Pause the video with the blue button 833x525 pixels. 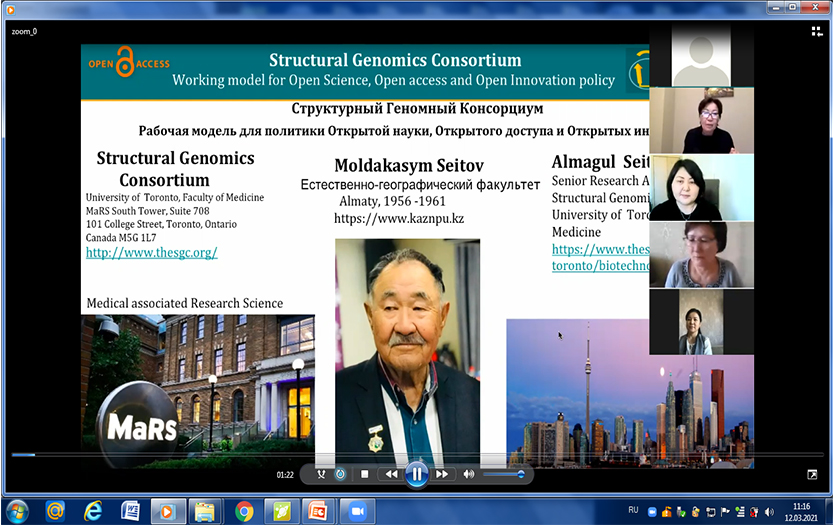click(x=416, y=475)
